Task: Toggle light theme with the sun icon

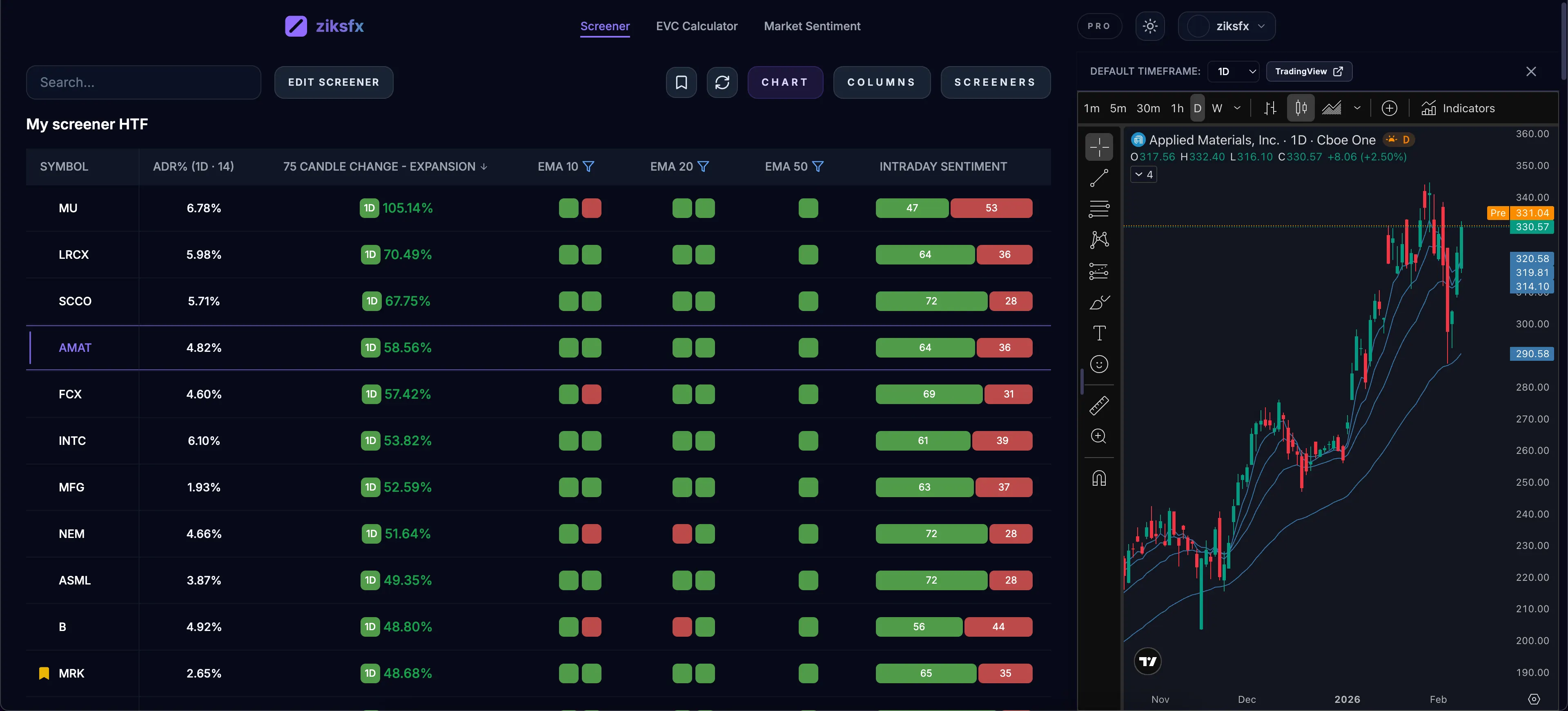Action: 1150,26
